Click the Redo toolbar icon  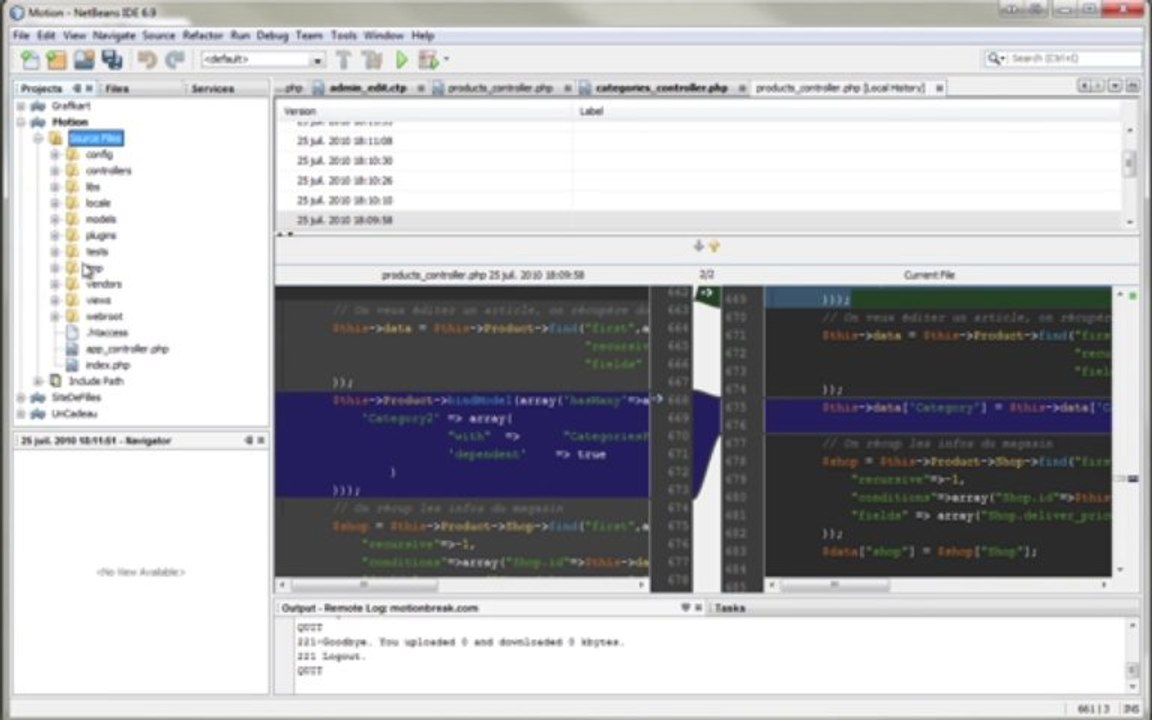(174, 60)
